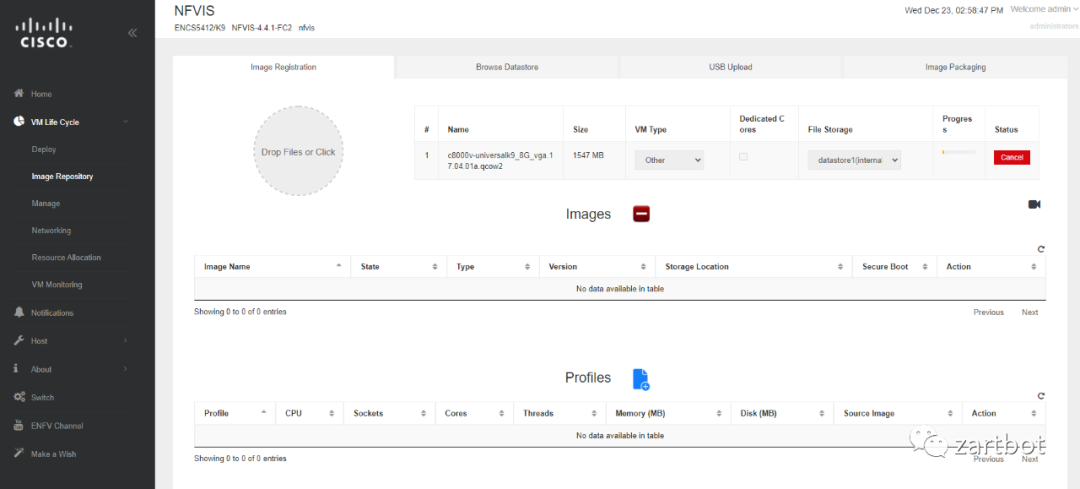Sort Images table by Secure Boot

[x=895, y=267]
